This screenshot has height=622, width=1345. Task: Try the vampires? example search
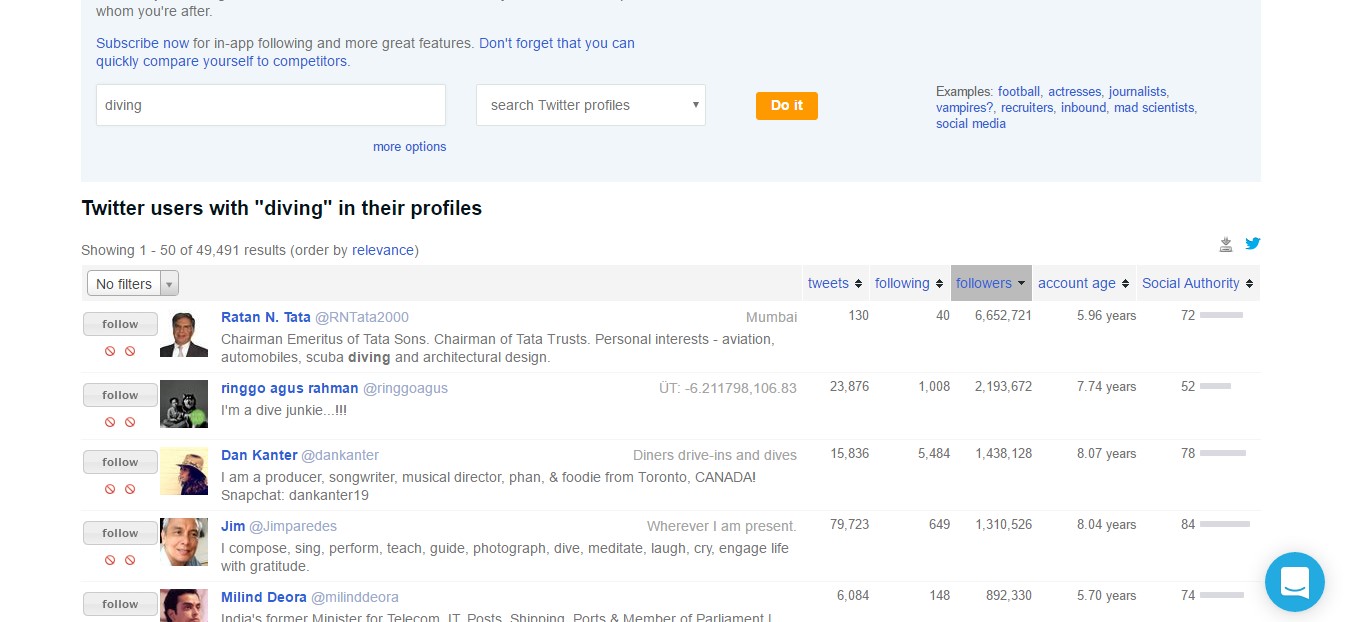click(965, 107)
